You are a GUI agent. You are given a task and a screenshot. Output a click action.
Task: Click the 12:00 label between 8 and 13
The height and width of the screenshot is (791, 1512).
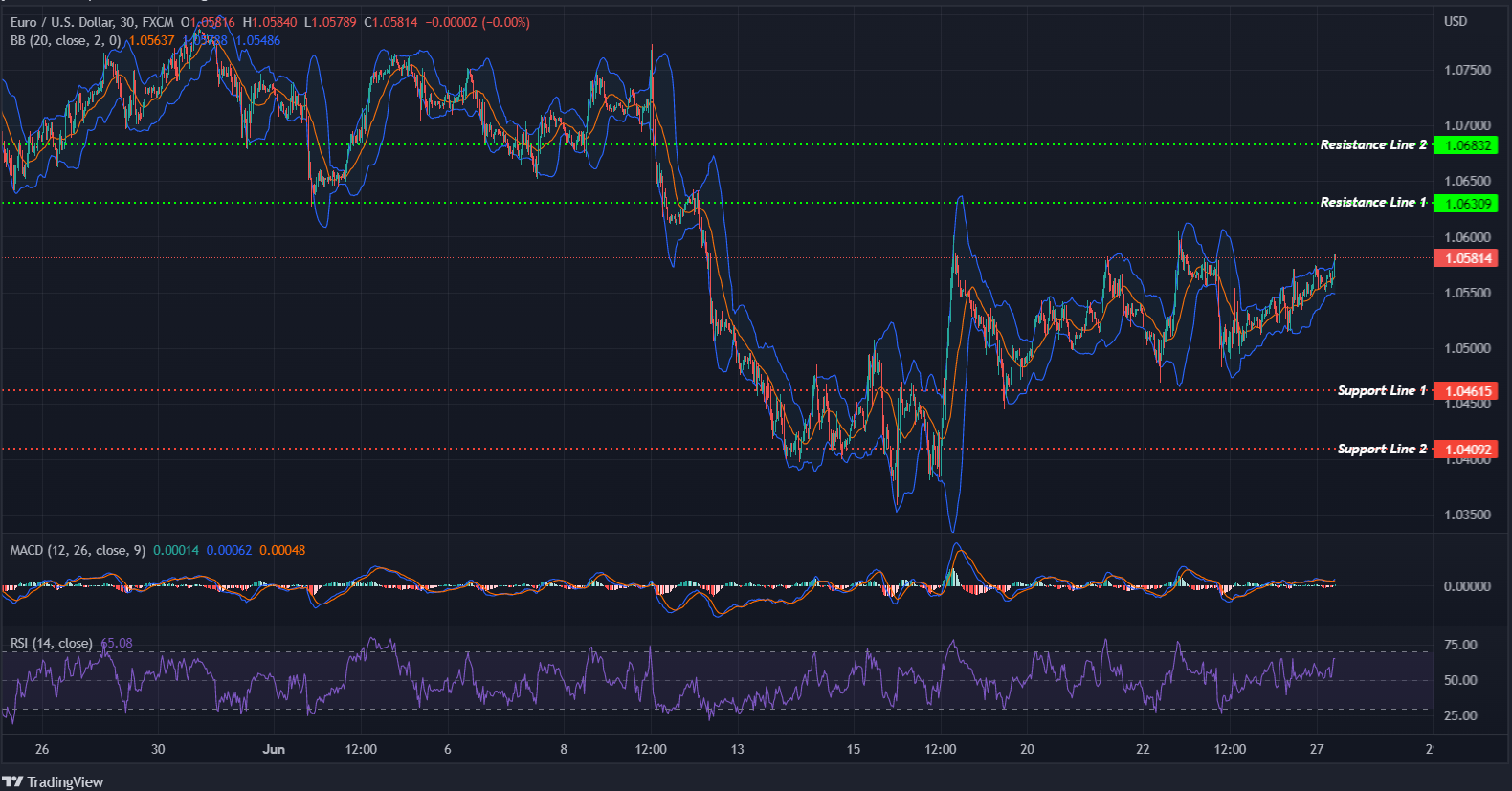651,749
